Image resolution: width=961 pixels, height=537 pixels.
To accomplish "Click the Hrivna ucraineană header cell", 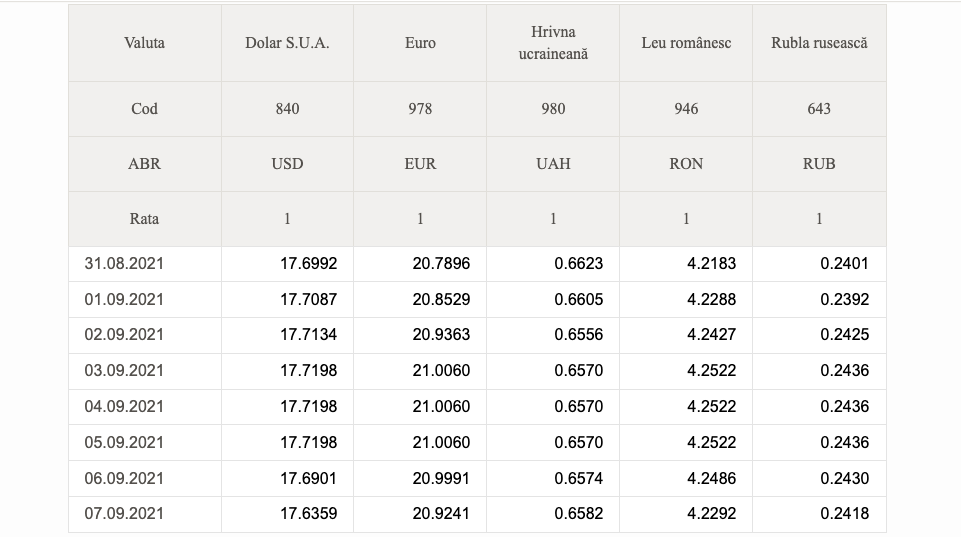I will pos(553,43).
